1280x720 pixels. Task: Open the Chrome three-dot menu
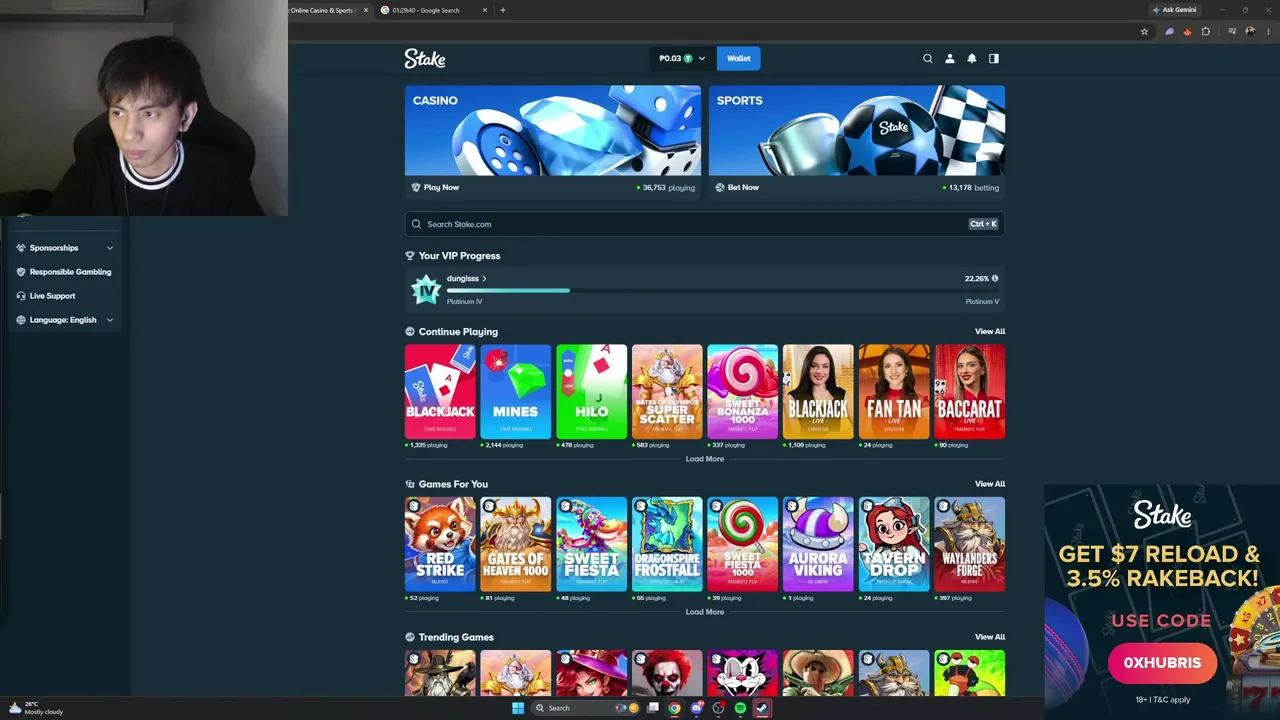coord(1270,31)
